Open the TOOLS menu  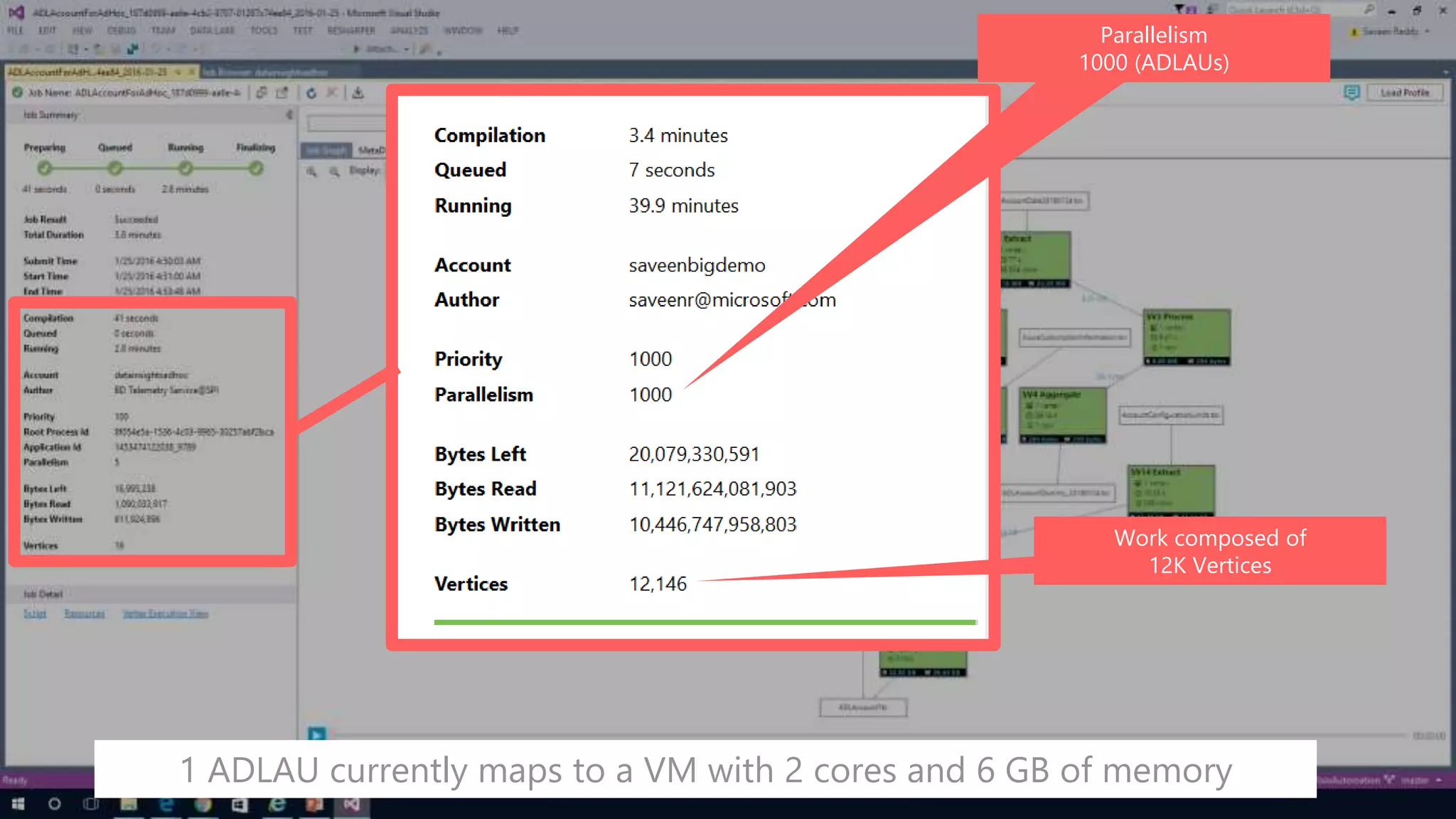263,31
